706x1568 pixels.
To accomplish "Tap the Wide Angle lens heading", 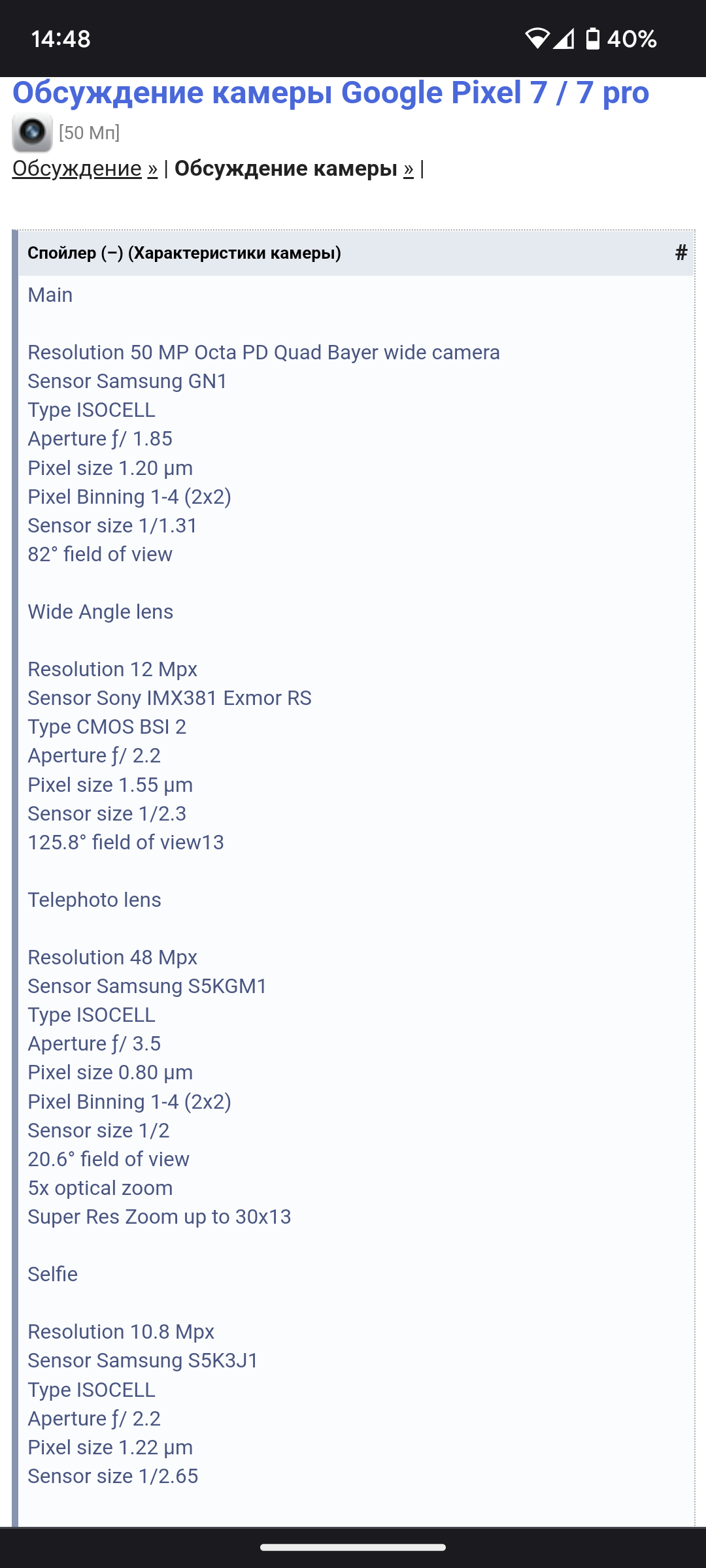I will 100,612.
